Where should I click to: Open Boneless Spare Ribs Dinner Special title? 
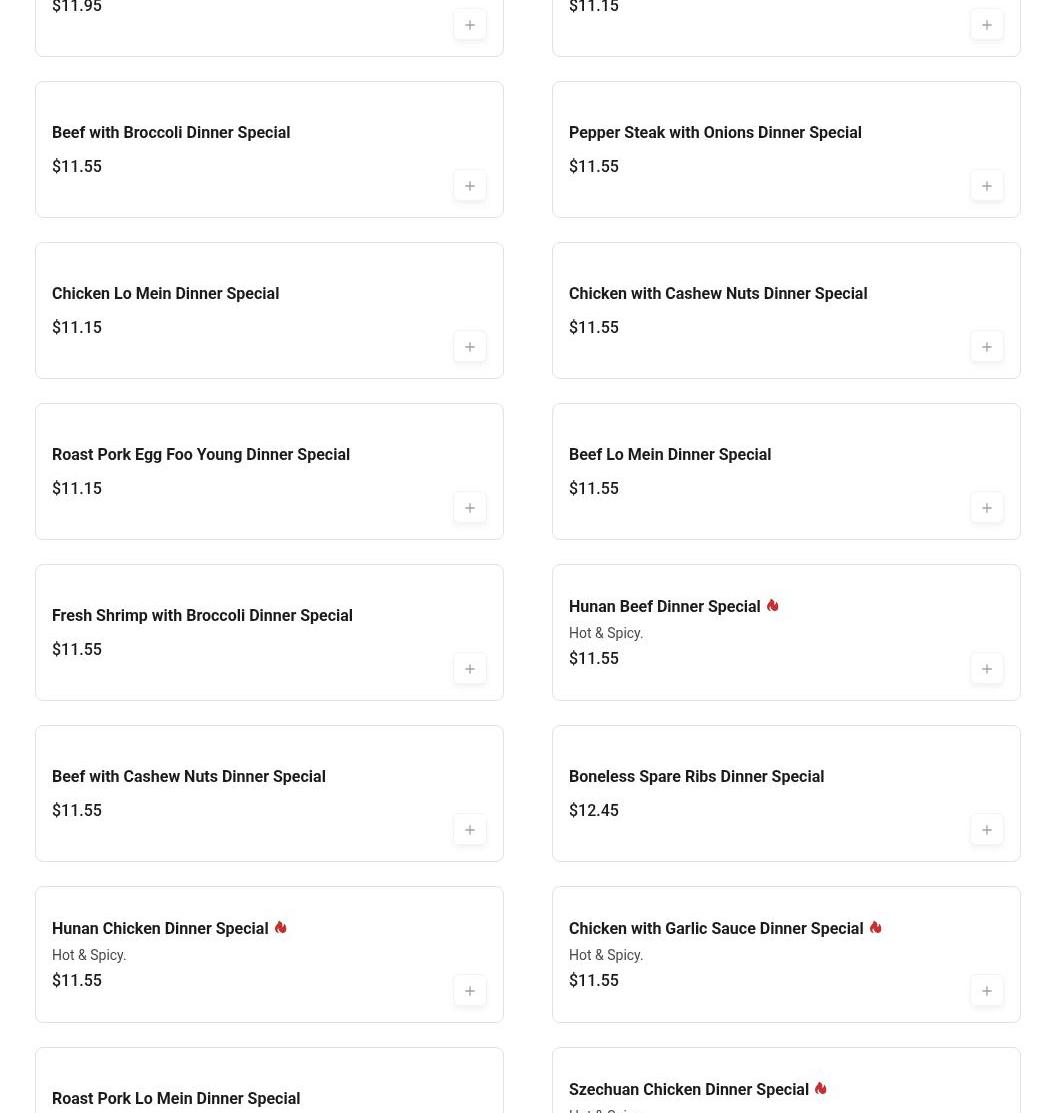pos(696,777)
